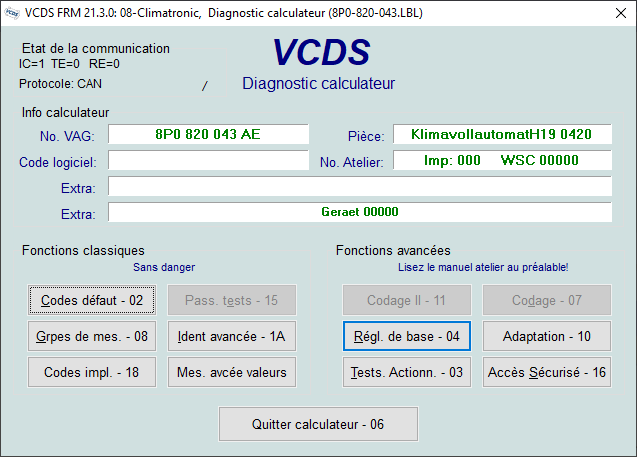
Task: Click the large VCDS logo heading
Action: coord(321,52)
